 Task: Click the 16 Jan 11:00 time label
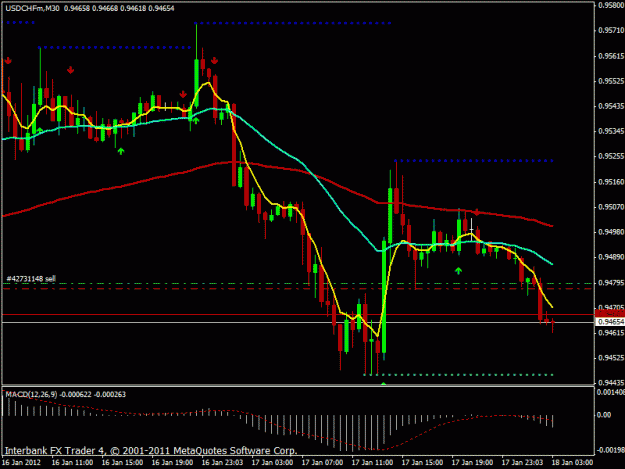(x=72, y=463)
